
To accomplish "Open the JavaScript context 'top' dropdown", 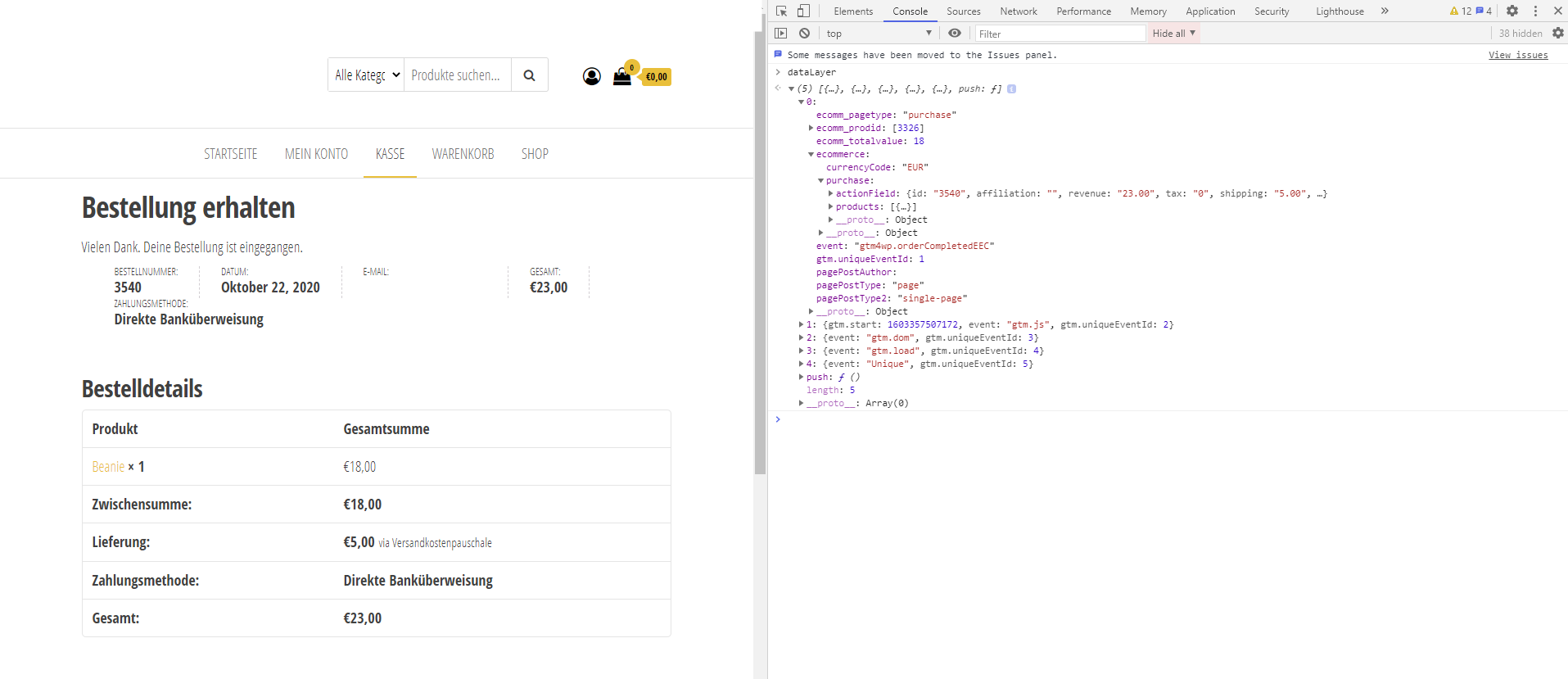I will click(x=879, y=34).
